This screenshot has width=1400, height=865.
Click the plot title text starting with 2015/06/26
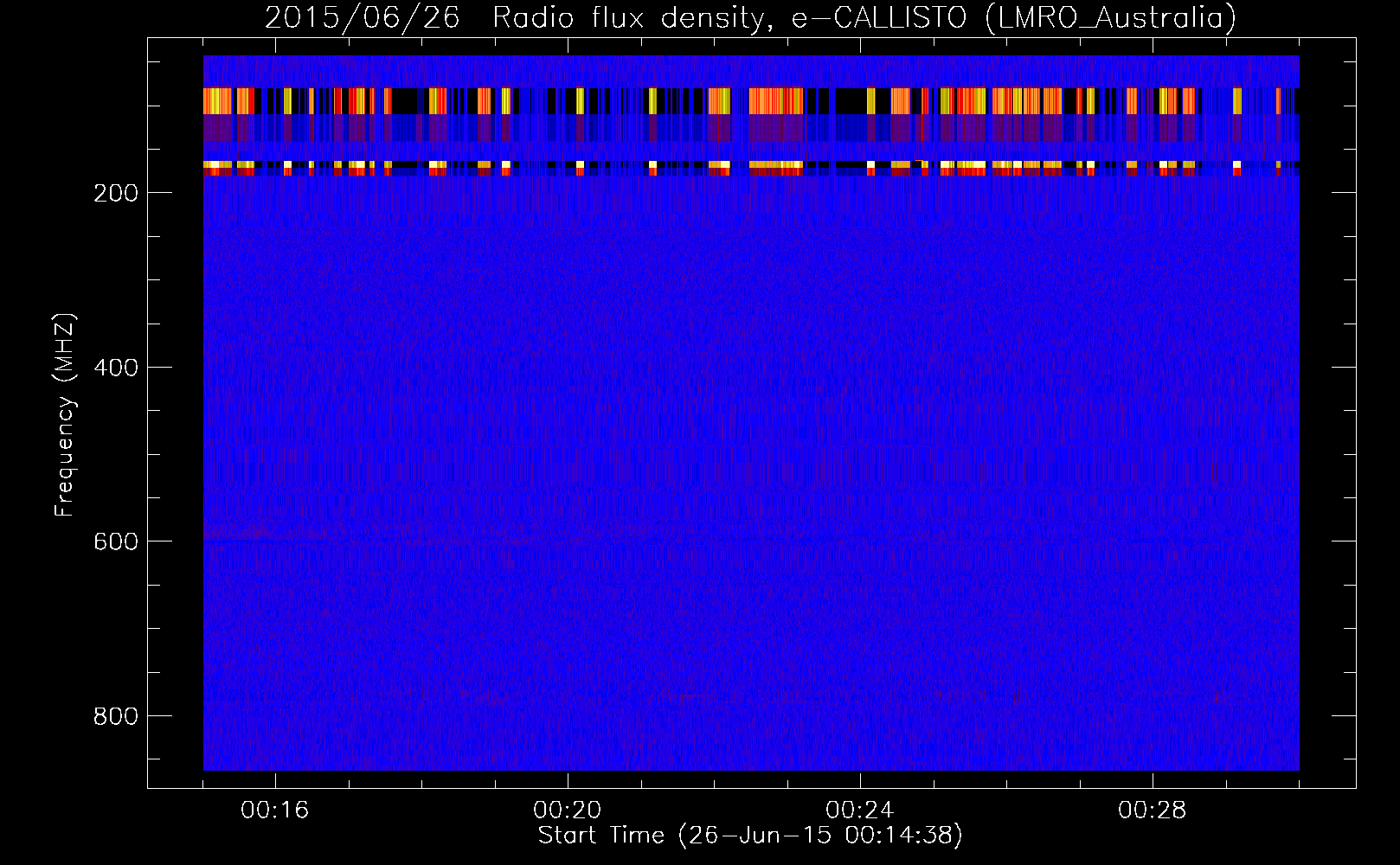[x=750, y=18]
